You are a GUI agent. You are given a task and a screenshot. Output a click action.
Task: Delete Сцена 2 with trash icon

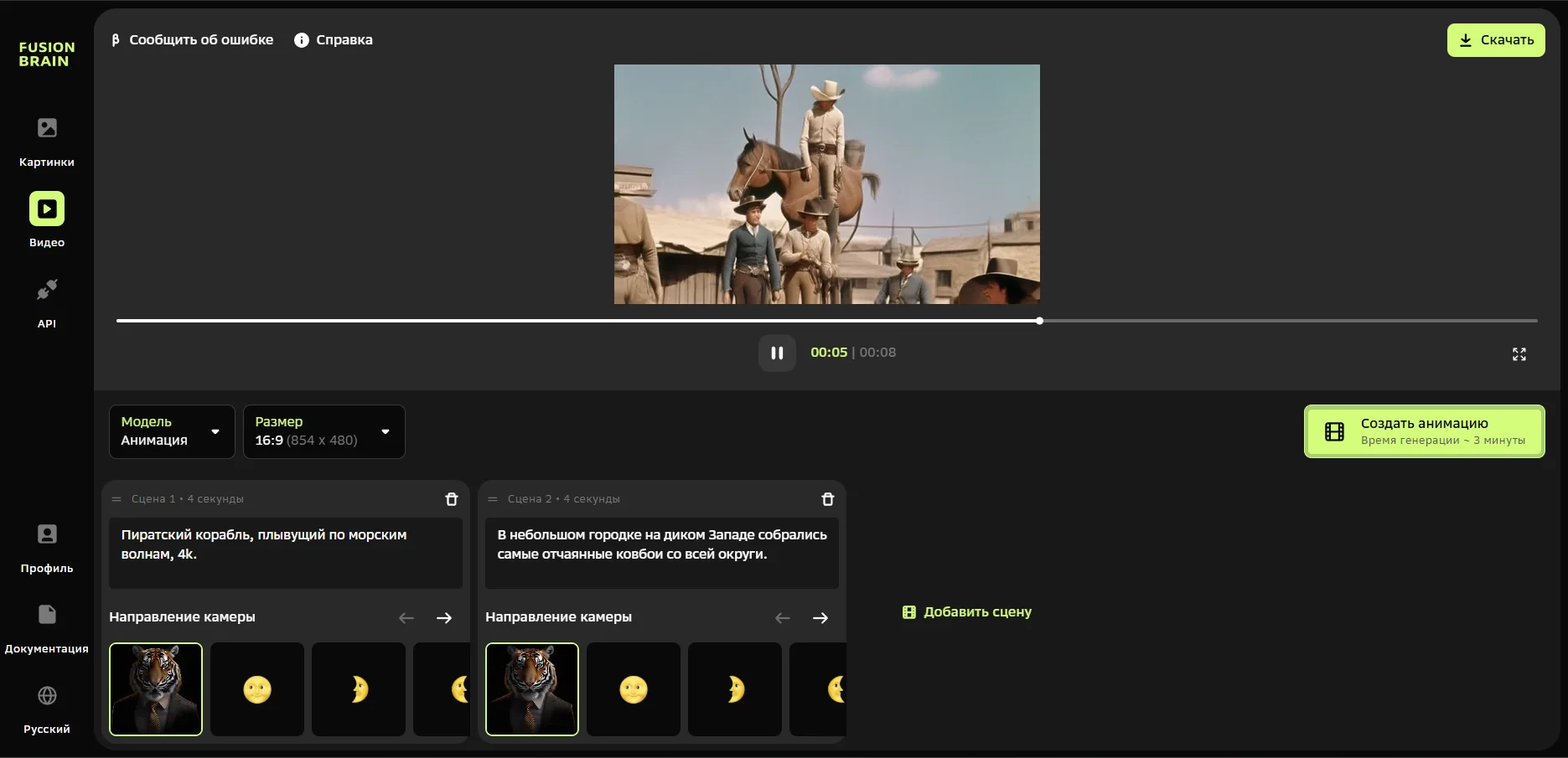click(827, 499)
